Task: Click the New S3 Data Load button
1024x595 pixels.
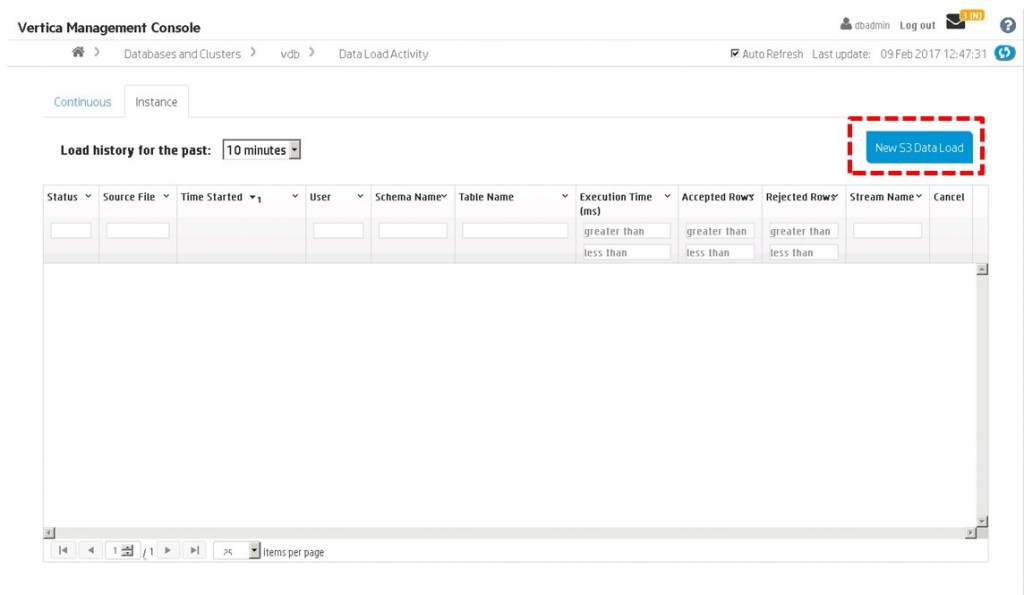Action: pos(918,148)
